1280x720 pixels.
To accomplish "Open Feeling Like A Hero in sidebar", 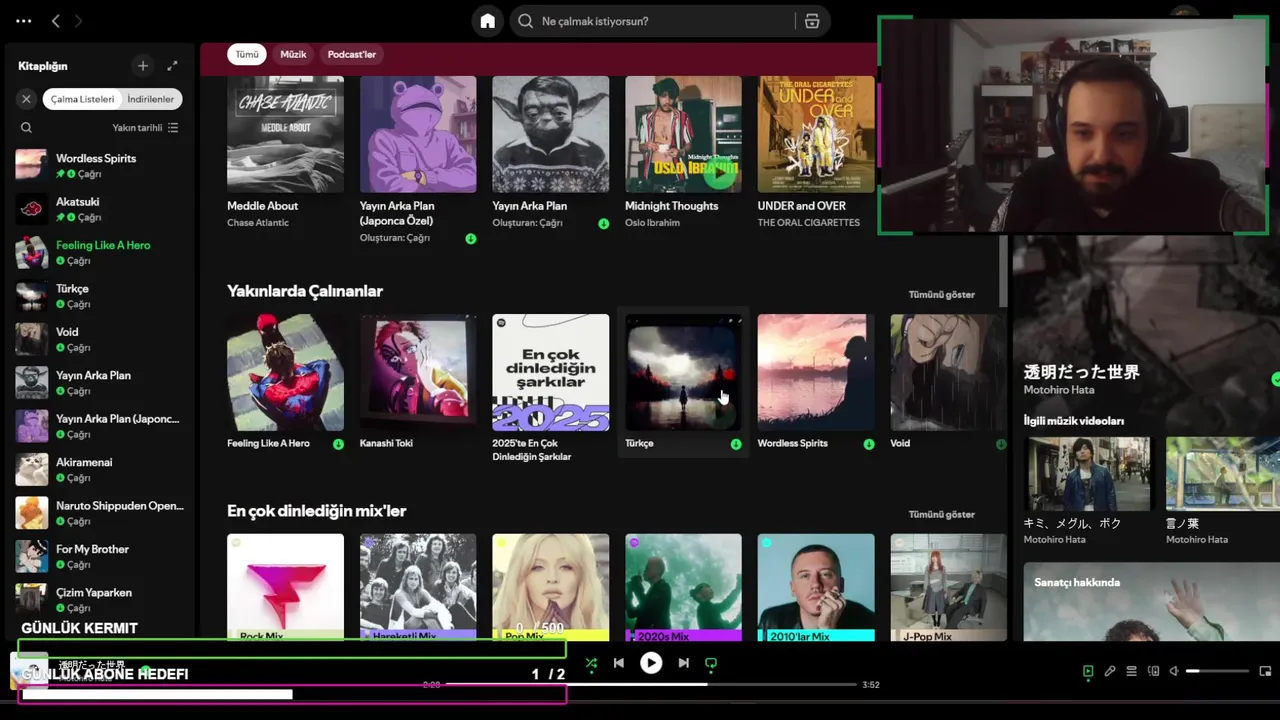I will click(x=100, y=253).
